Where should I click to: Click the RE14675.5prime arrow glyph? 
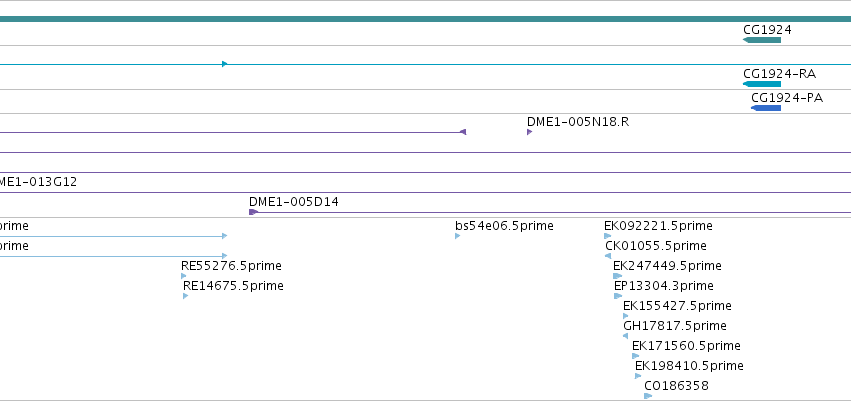[x=186, y=296]
